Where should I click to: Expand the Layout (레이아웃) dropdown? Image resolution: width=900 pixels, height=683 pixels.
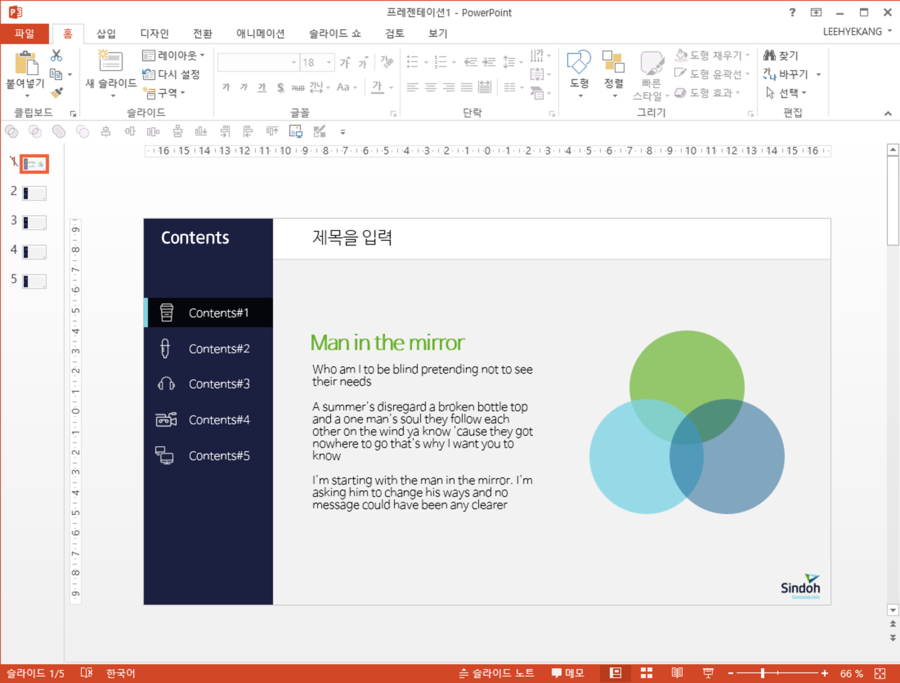click(175, 56)
